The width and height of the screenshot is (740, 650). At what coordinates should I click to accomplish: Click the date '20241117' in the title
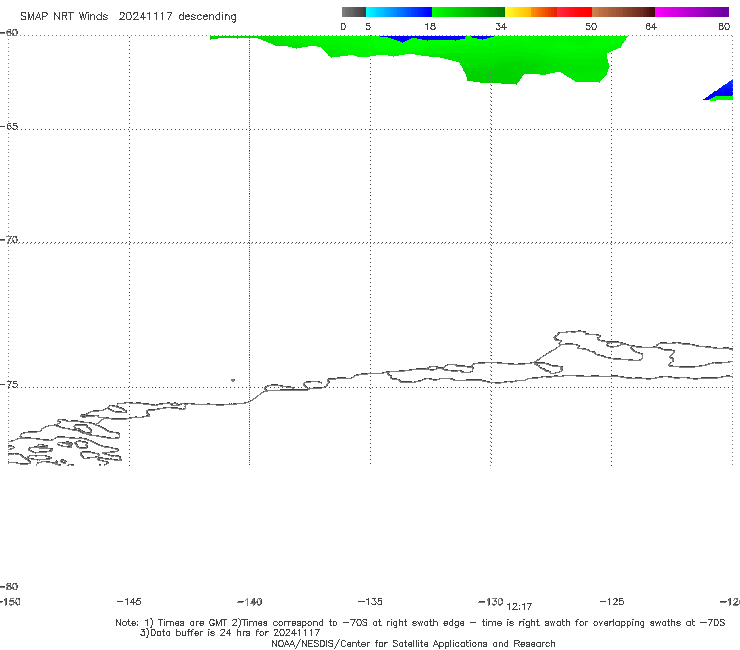click(x=145, y=16)
